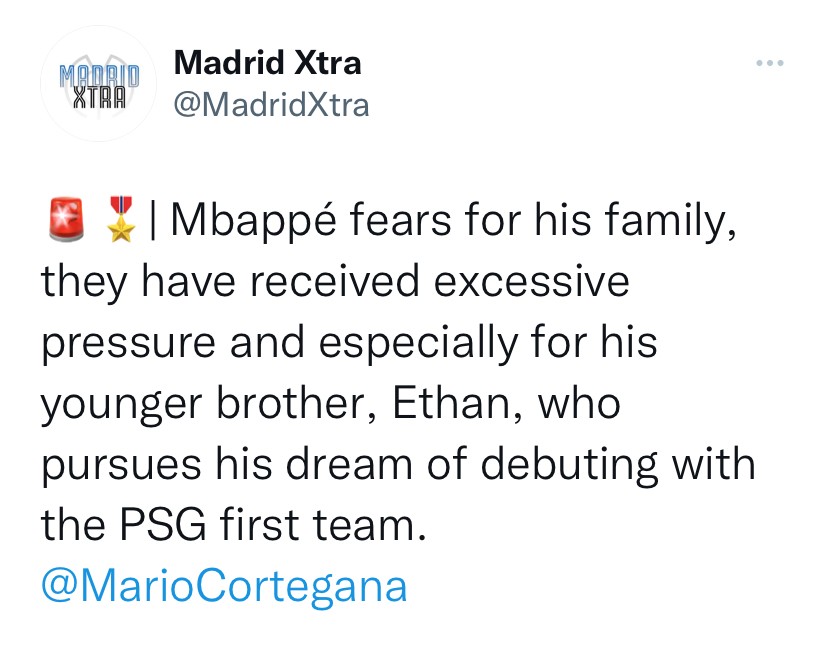
Task: Click the vertical bar separator after the emojis
Action: 151,220
